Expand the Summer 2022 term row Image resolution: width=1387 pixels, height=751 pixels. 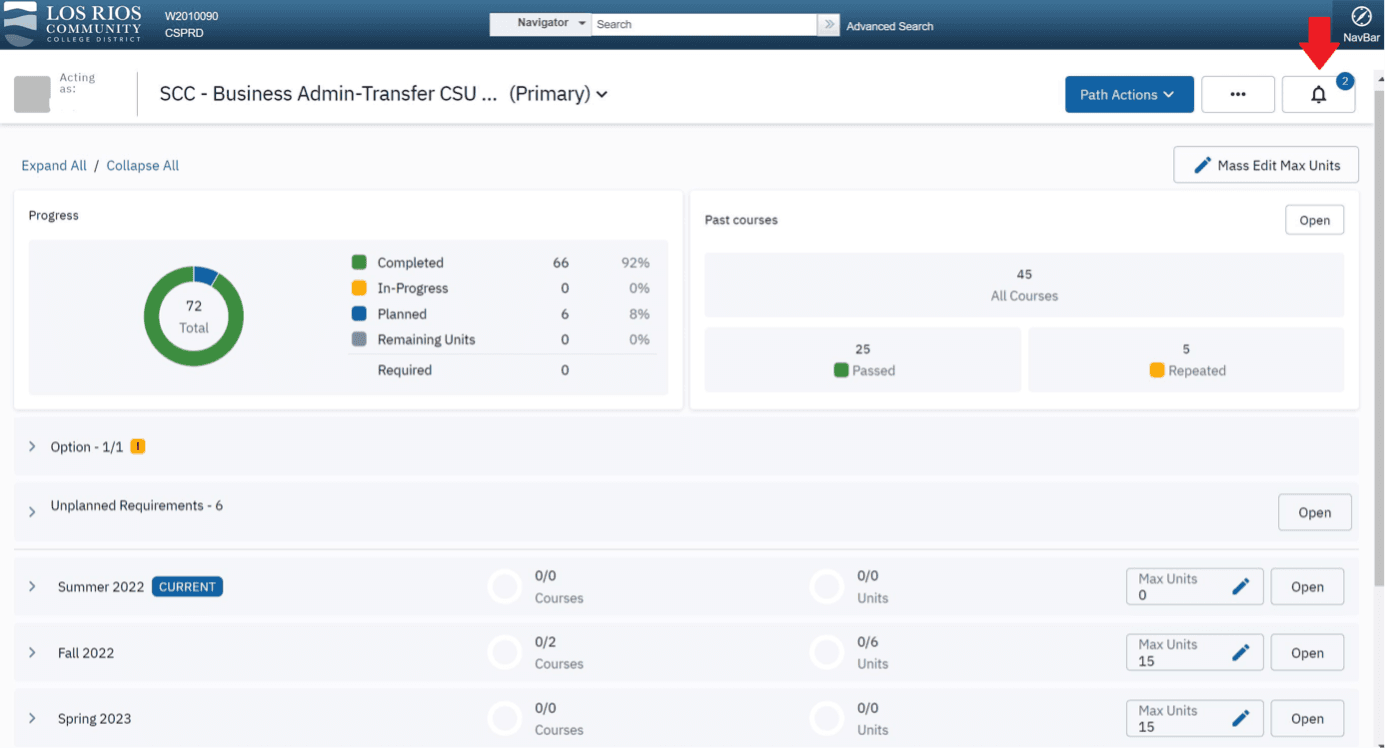[x=32, y=587]
